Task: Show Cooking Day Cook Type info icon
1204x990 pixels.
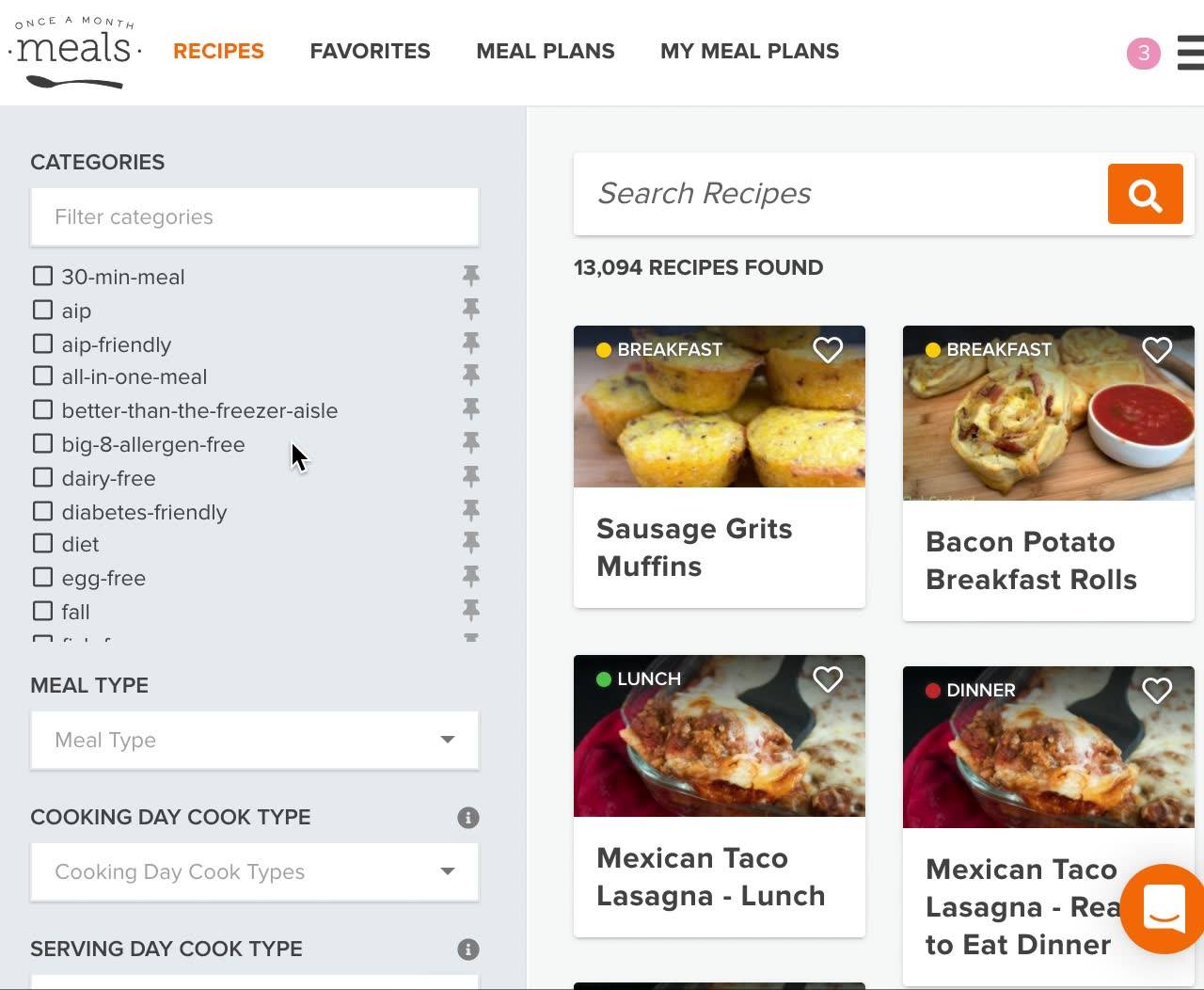Action: 468,818
